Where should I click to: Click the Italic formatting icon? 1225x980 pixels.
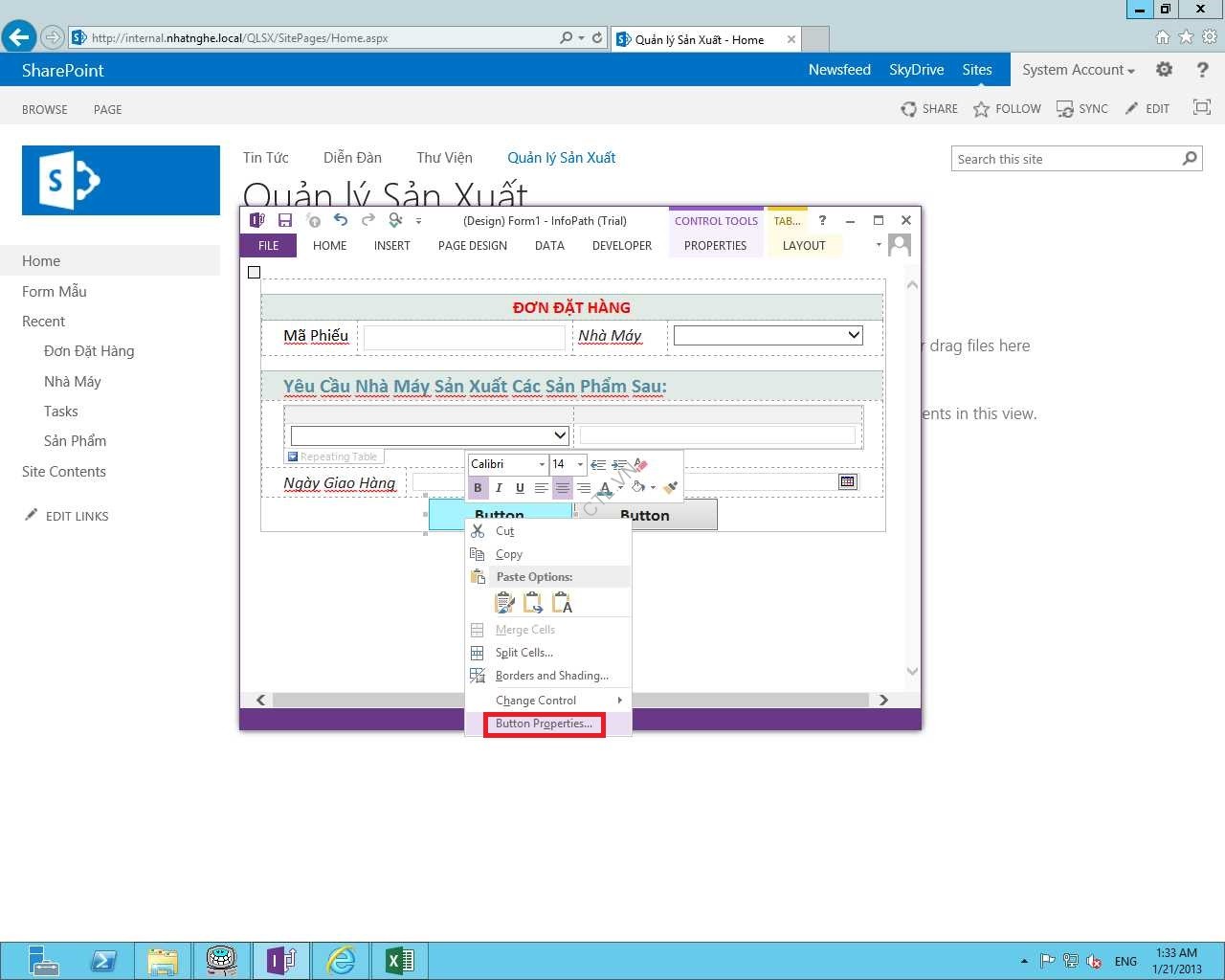[499, 488]
